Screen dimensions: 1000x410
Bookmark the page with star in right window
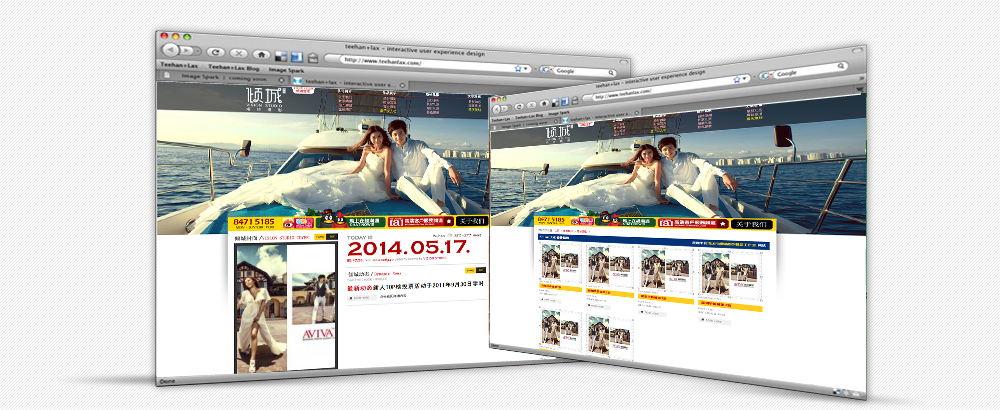pyautogui.click(x=737, y=79)
